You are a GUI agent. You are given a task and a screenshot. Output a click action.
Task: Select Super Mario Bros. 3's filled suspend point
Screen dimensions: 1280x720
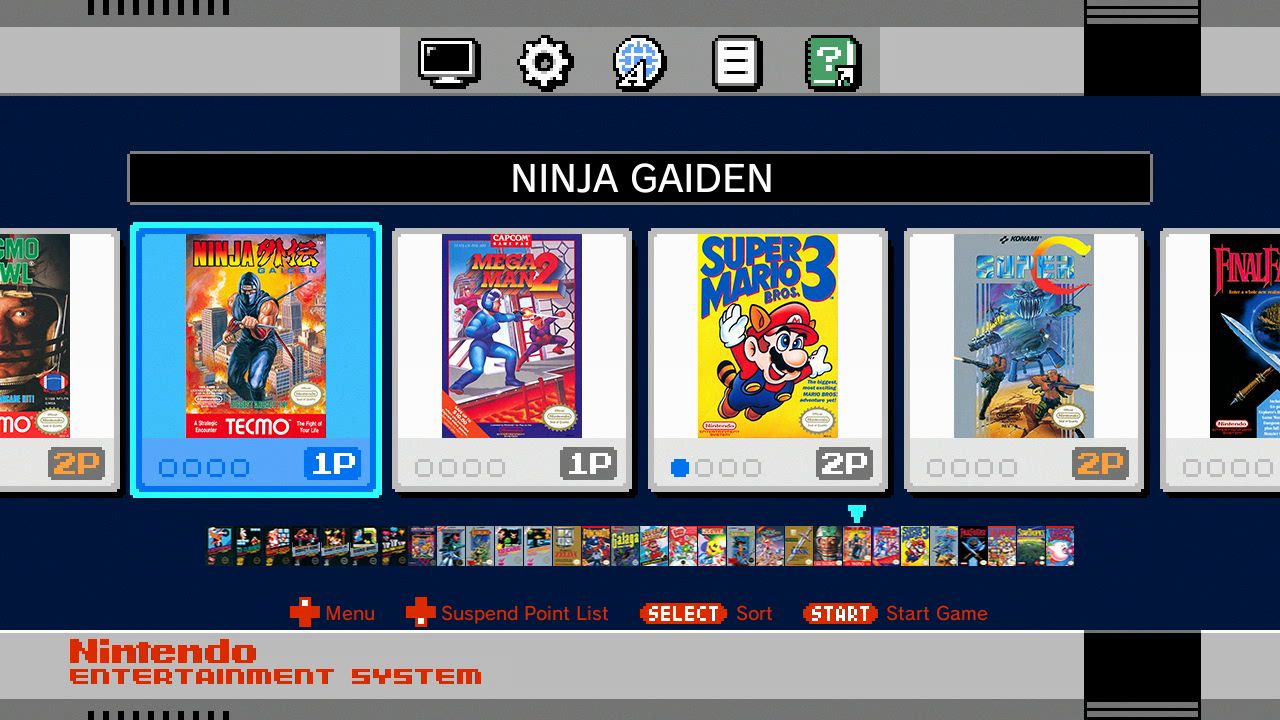pyautogui.click(x=680, y=467)
